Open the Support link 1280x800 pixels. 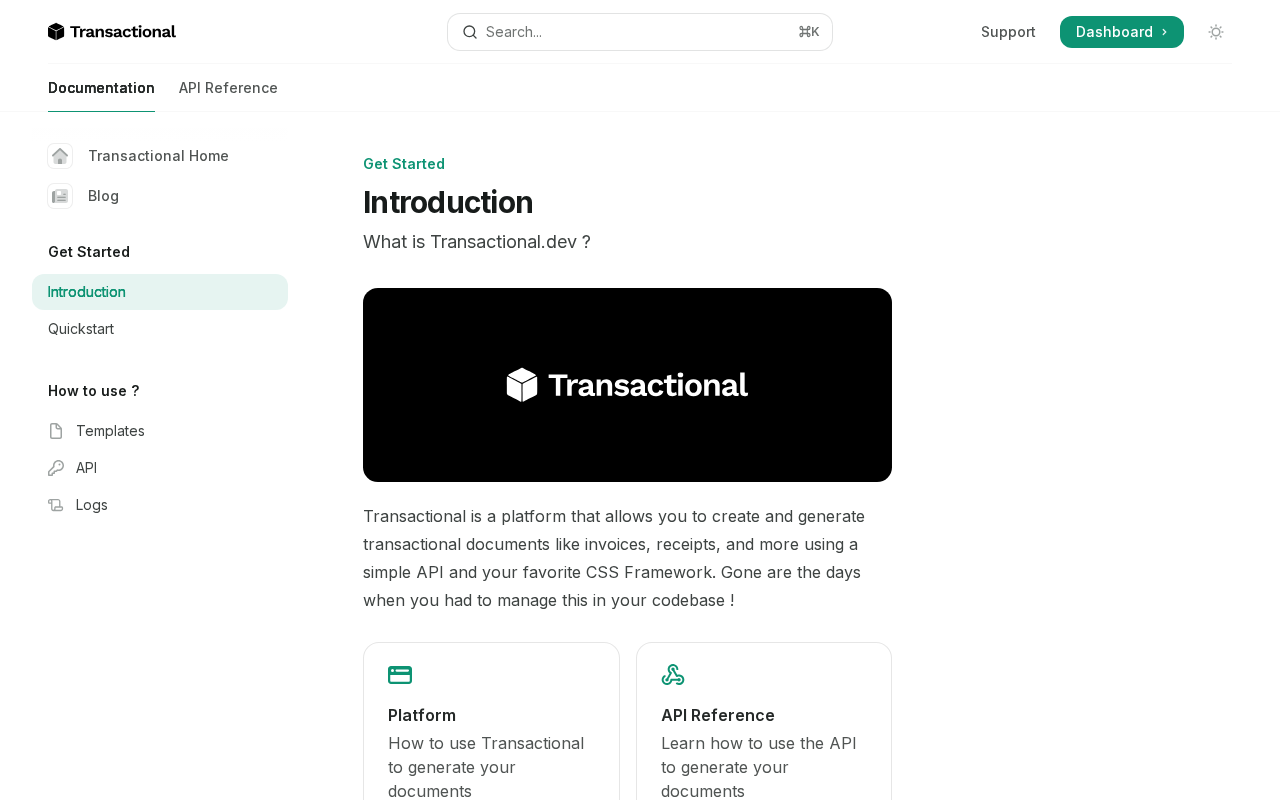[x=1008, y=32]
